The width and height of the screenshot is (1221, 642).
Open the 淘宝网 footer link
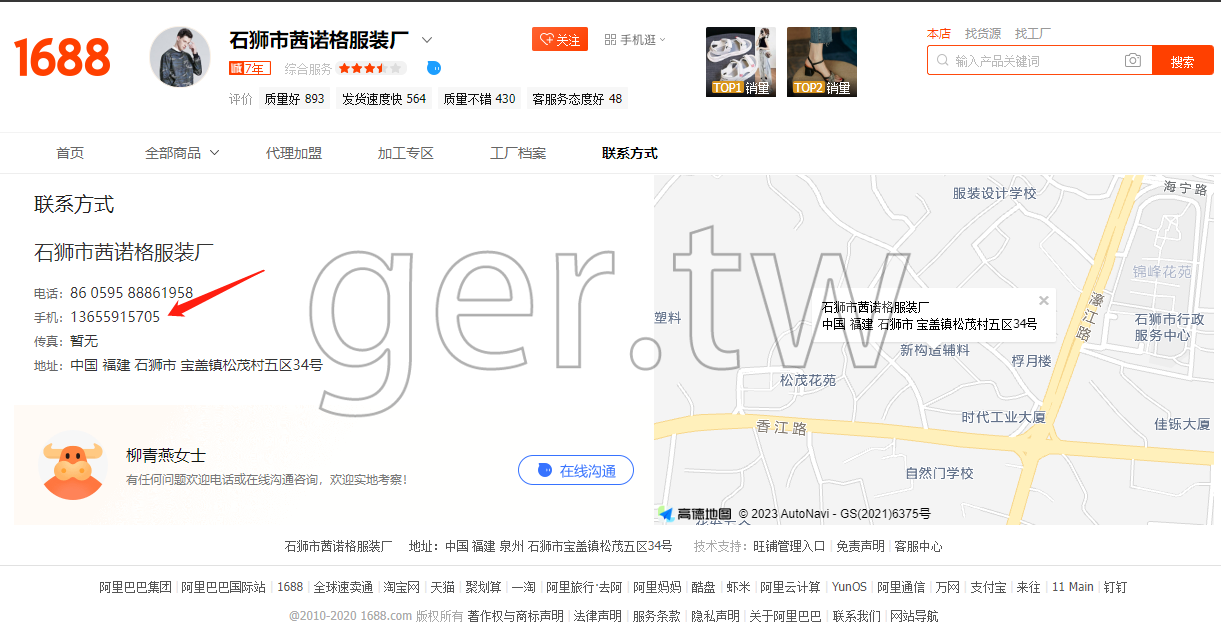pos(402,587)
